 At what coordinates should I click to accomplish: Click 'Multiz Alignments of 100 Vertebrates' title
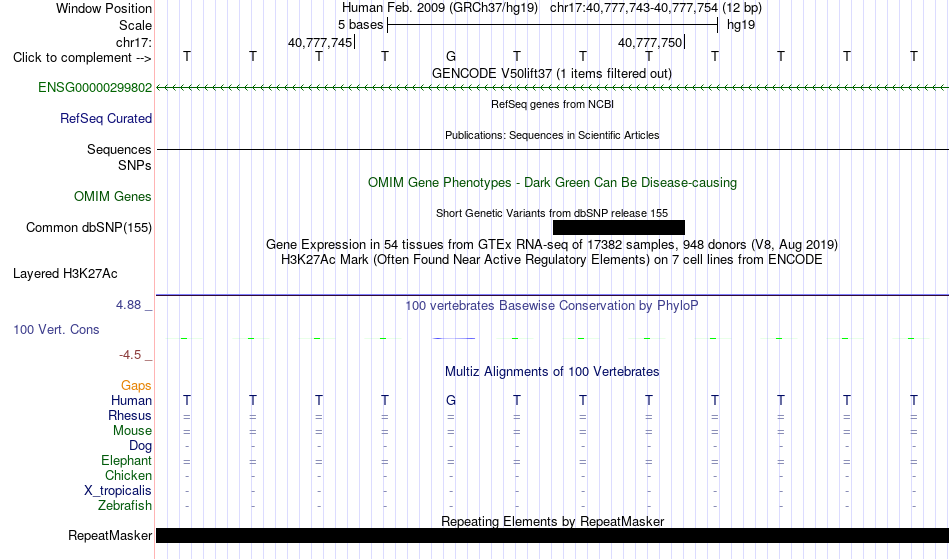pyautogui.click(x=552, y=371)
